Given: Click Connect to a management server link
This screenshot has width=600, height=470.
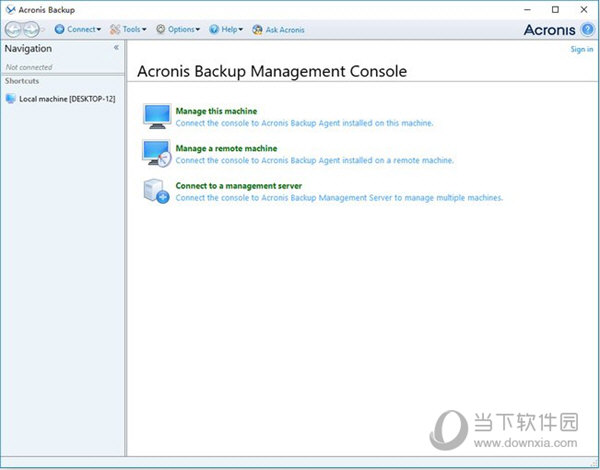Looking at the screenshot, I should pos(239,186).
